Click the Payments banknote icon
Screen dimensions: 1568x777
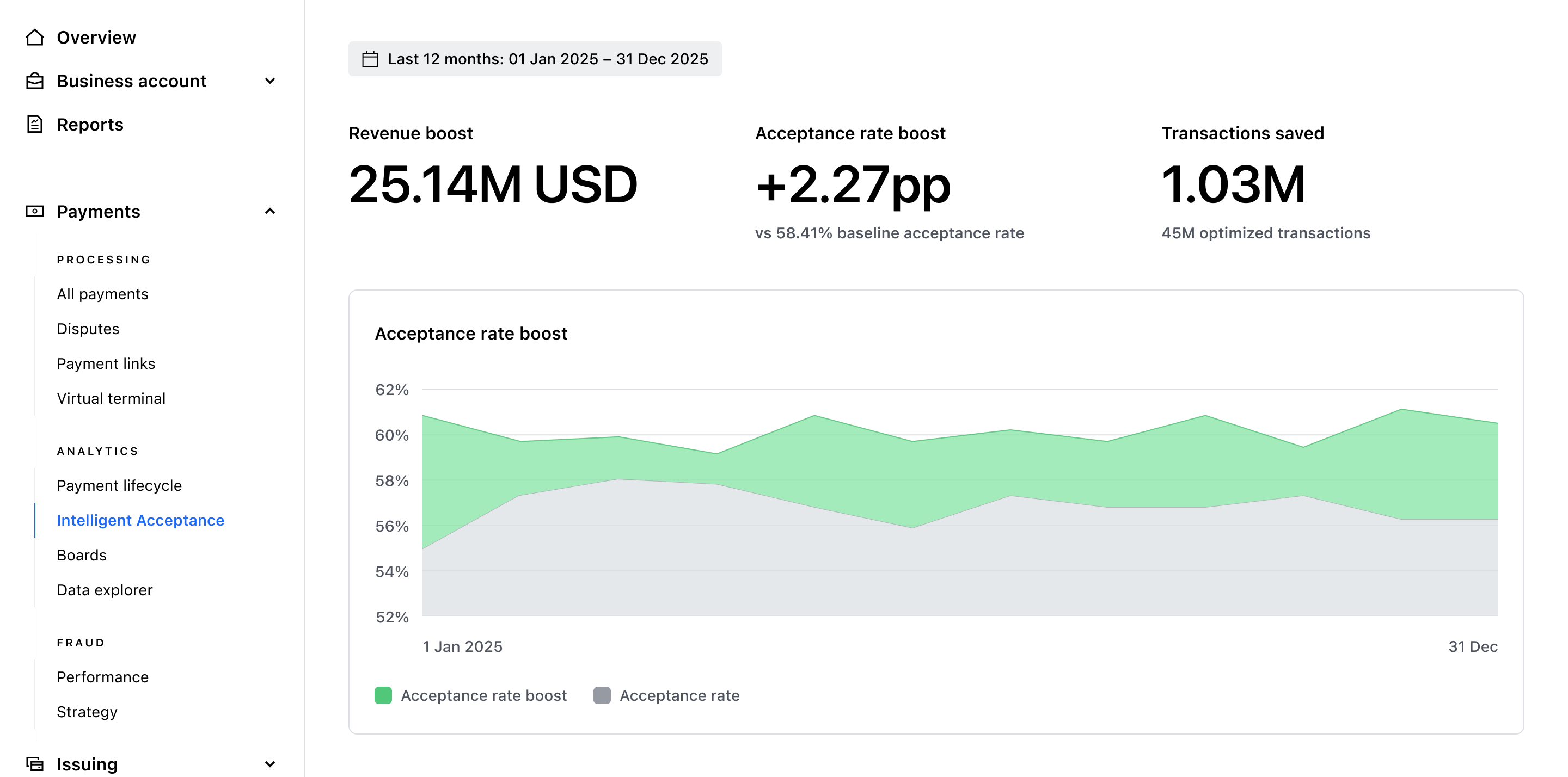(x=35, y=211)
